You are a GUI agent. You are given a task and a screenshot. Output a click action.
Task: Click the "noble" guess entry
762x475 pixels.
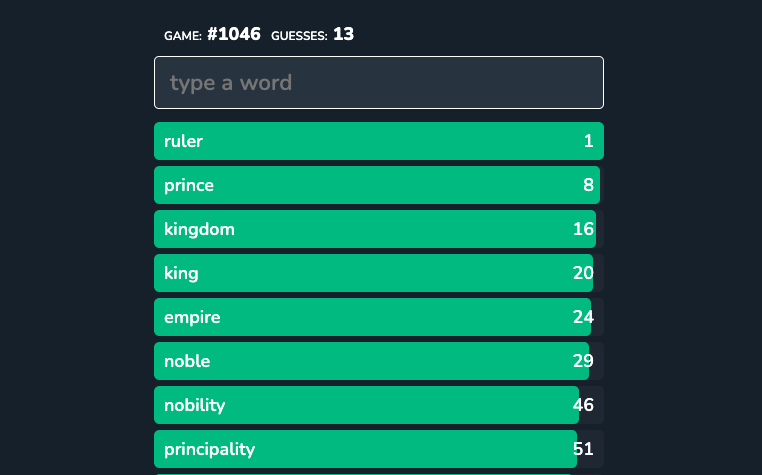tap(378, 361)
